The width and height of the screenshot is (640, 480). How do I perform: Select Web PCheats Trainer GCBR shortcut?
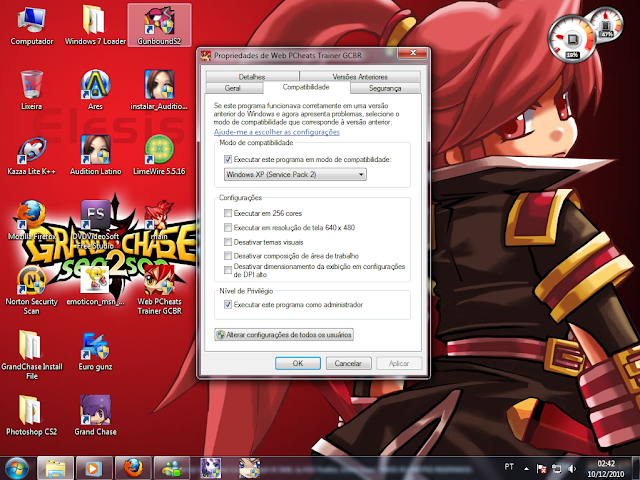click(159, 290)
